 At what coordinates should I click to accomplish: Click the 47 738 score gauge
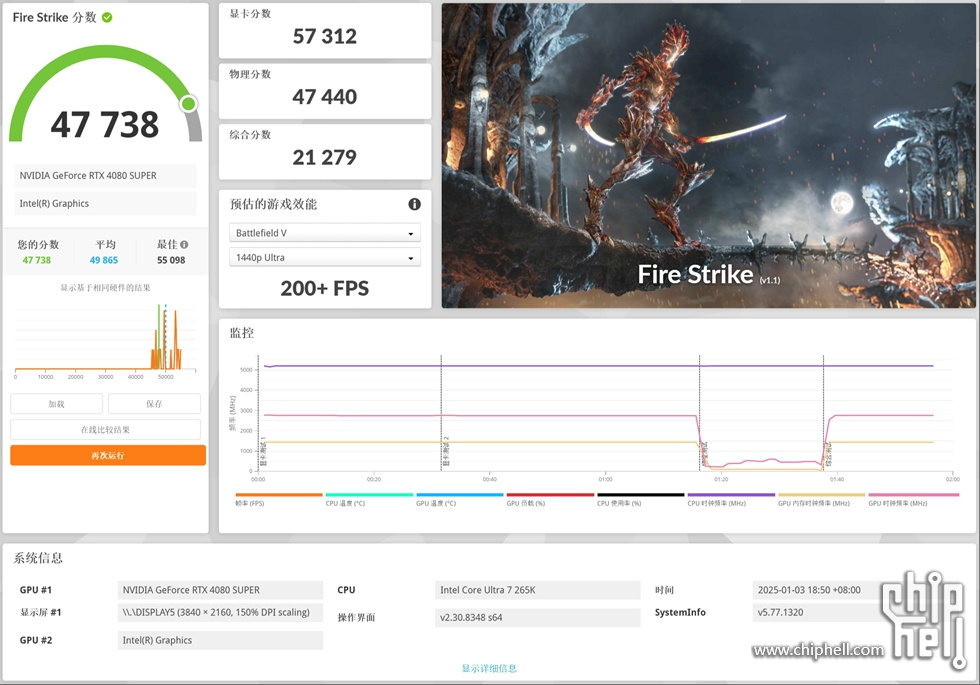pyautogui.click(x=106, y=94)
